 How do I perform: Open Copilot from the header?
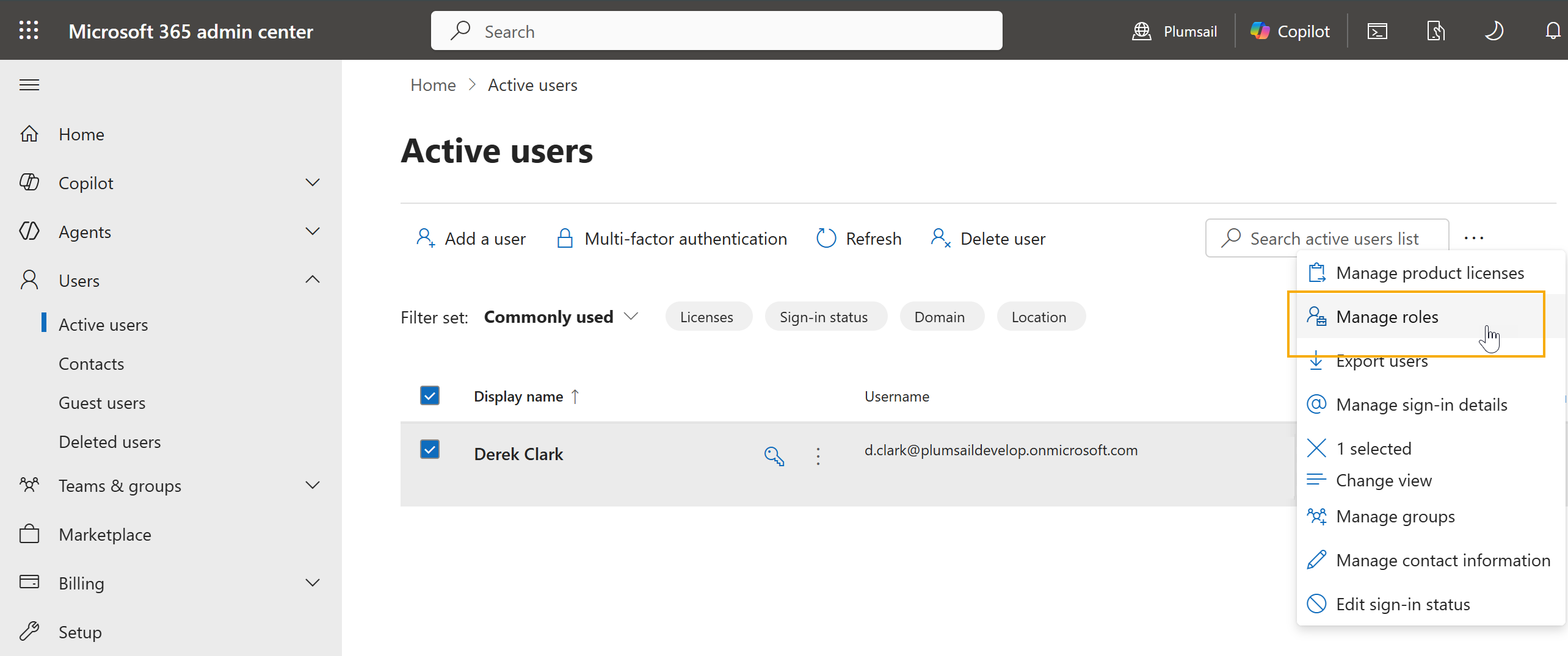[x=1290, y=31]
